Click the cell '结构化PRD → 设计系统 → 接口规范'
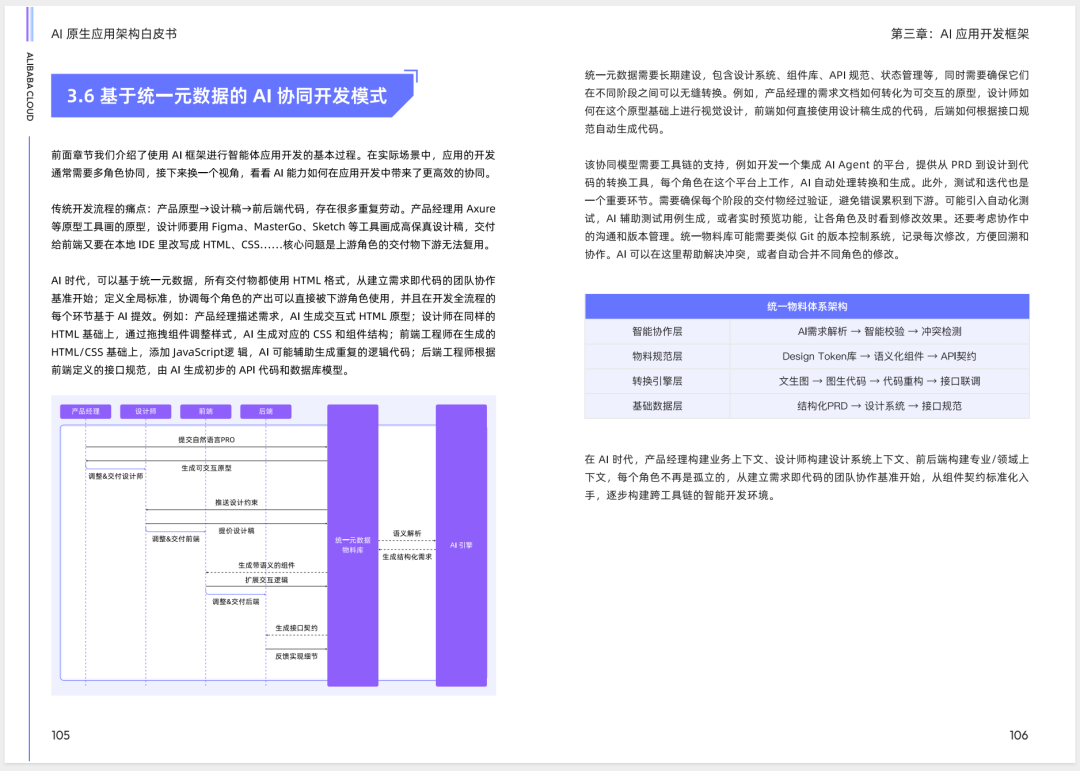 coord(880,406)
